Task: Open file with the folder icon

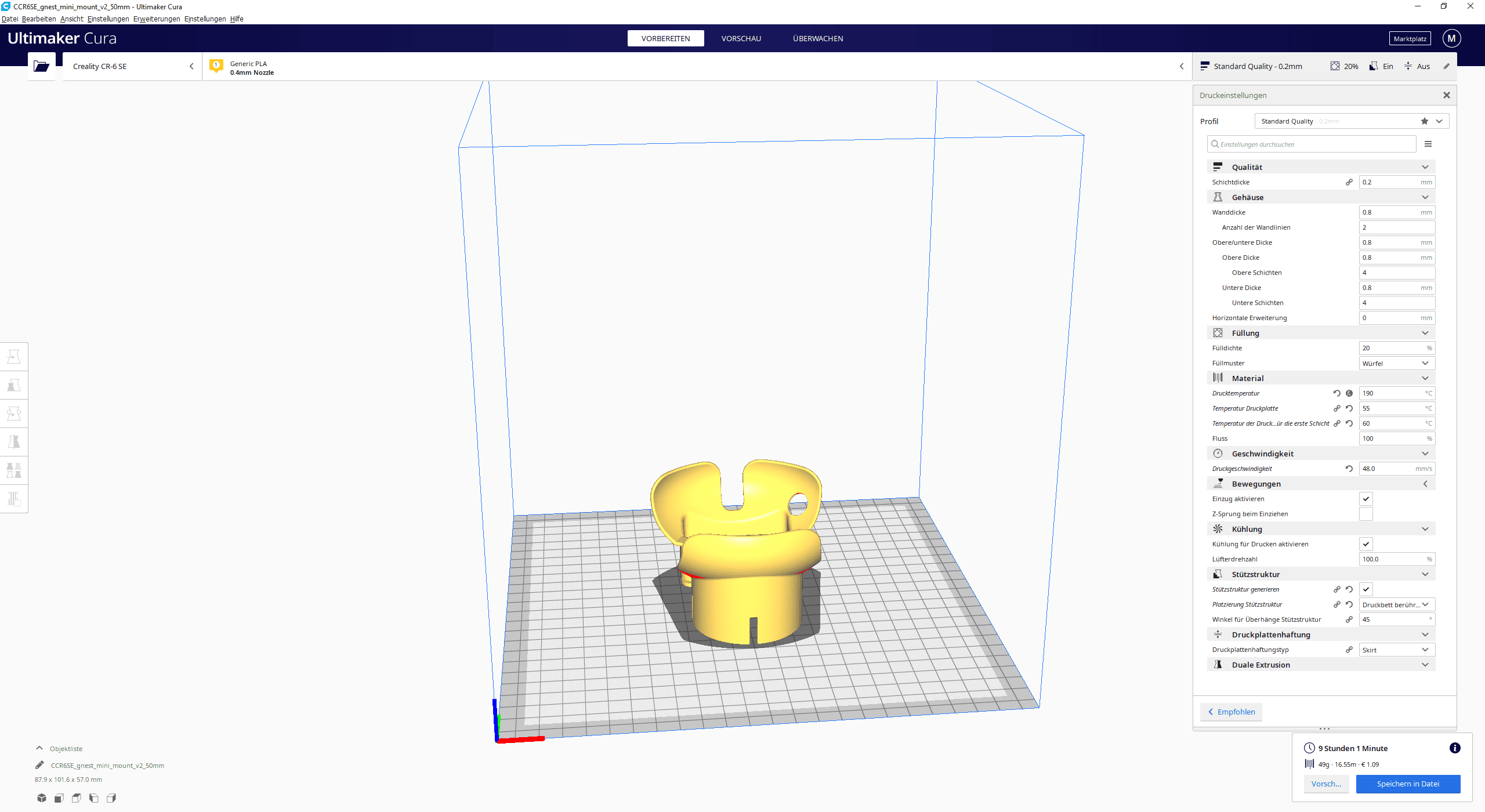Action: click(41, 66)
